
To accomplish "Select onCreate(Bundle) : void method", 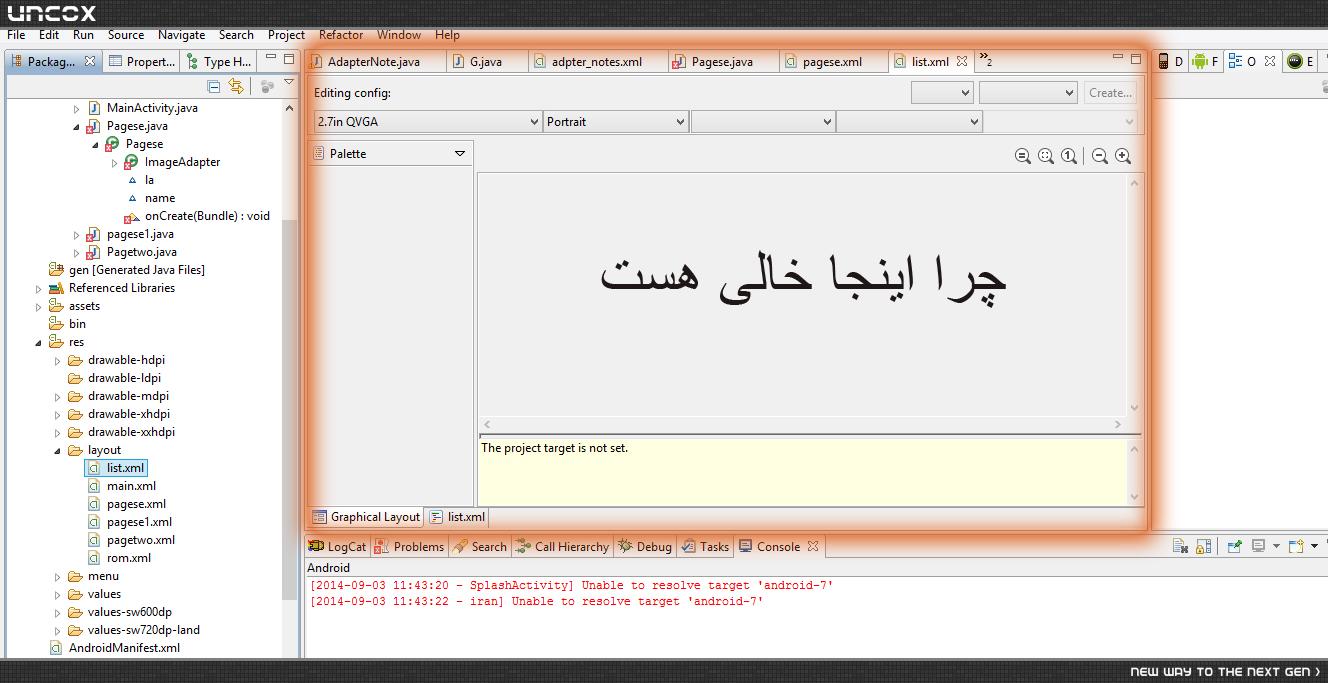I will coord(207,216).
